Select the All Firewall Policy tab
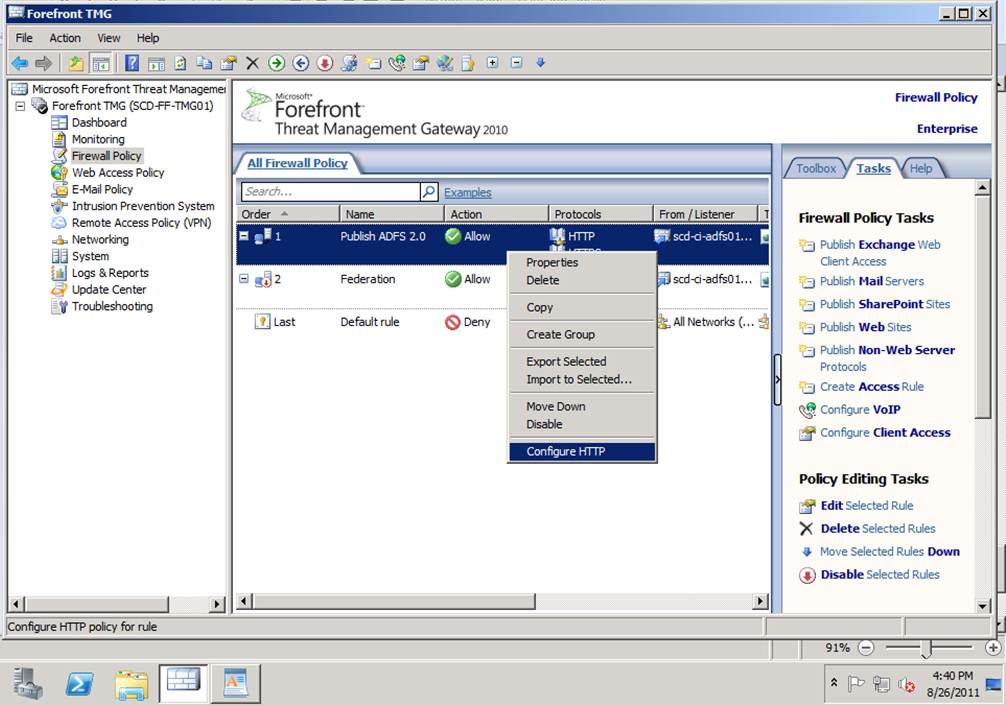The height and width of the screenshot is (706, 1006). point(298,163)
